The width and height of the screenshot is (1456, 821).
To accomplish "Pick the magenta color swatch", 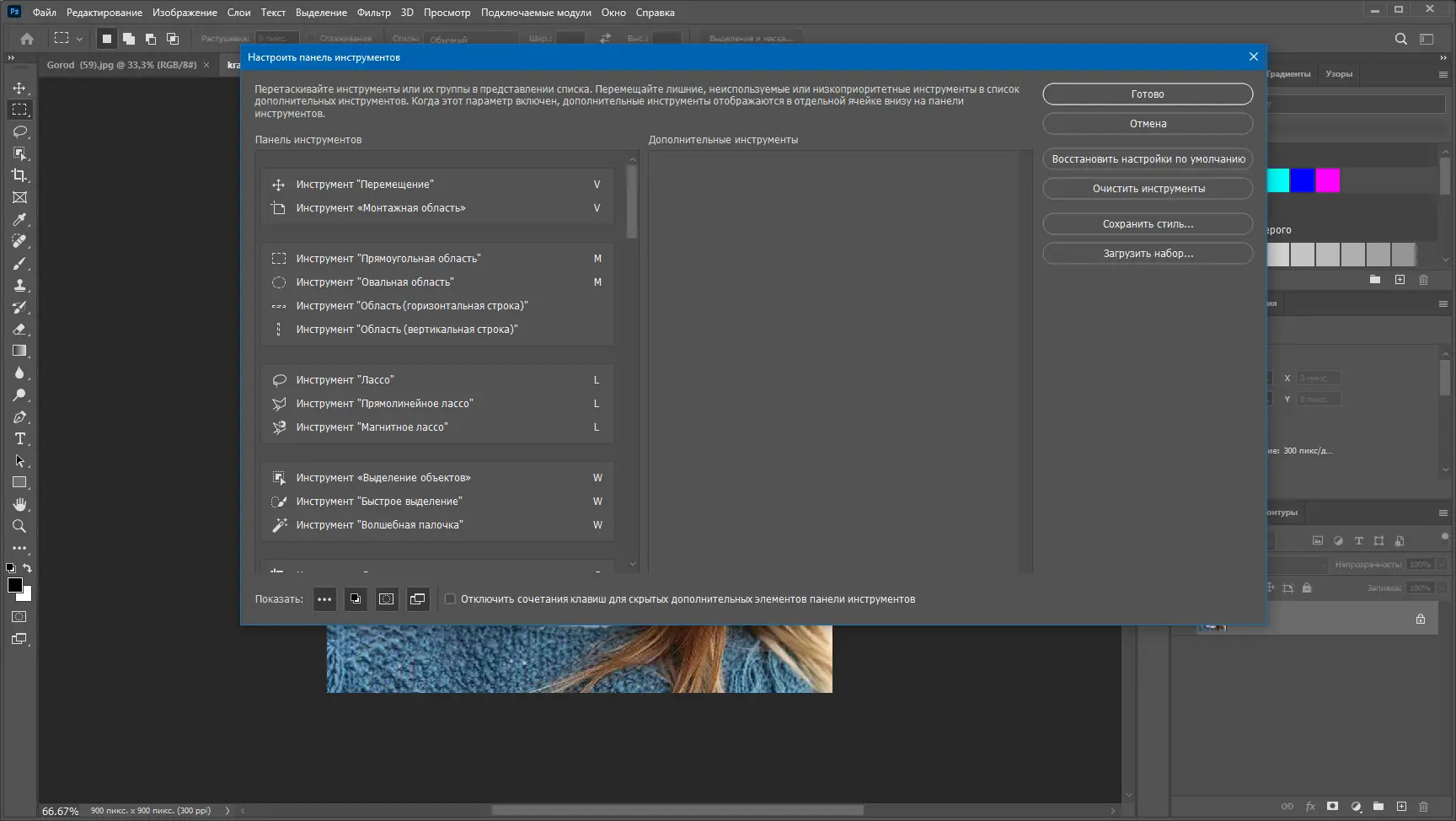I will pos(1327,180).
